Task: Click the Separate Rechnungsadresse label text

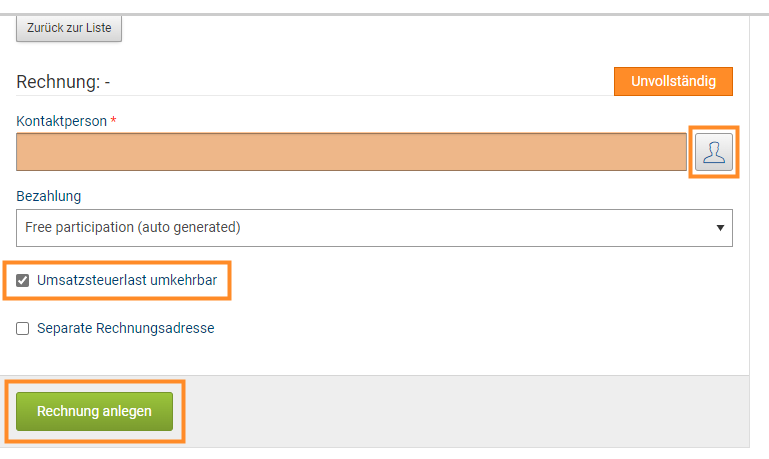Action: click(125, 328)
